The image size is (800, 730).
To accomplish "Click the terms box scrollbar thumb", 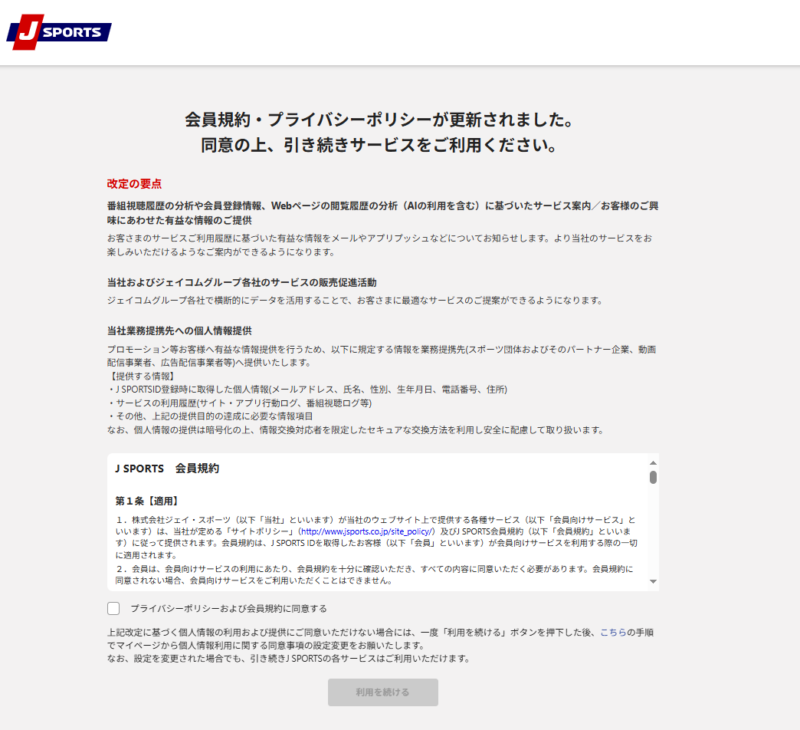I will click(653, 477).
